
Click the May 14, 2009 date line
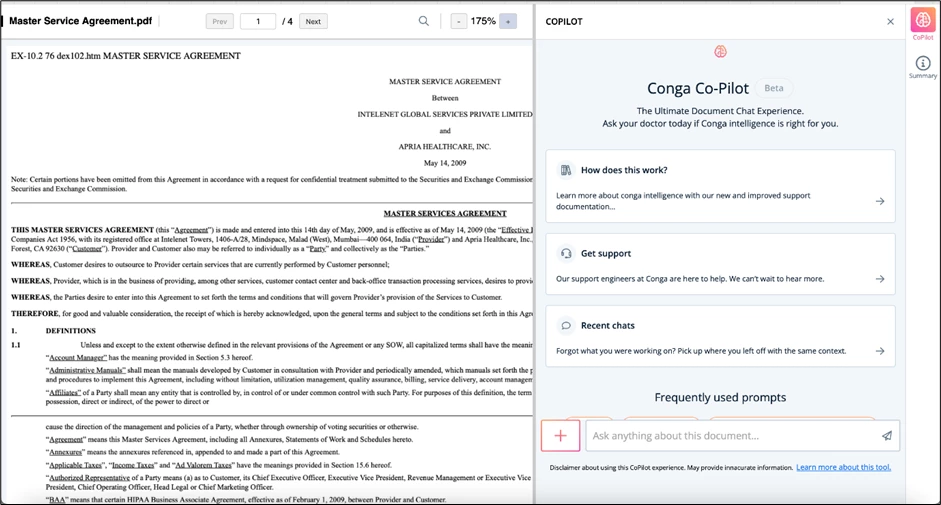click(x=445, y=163)
